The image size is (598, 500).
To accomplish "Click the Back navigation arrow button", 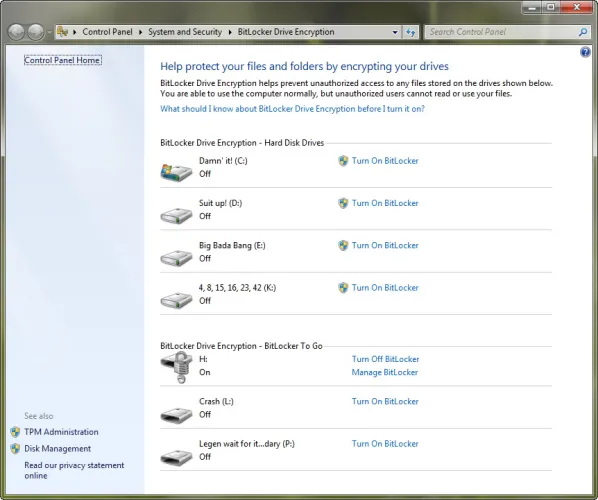I will pyautogui.click(x=16, y=32).
